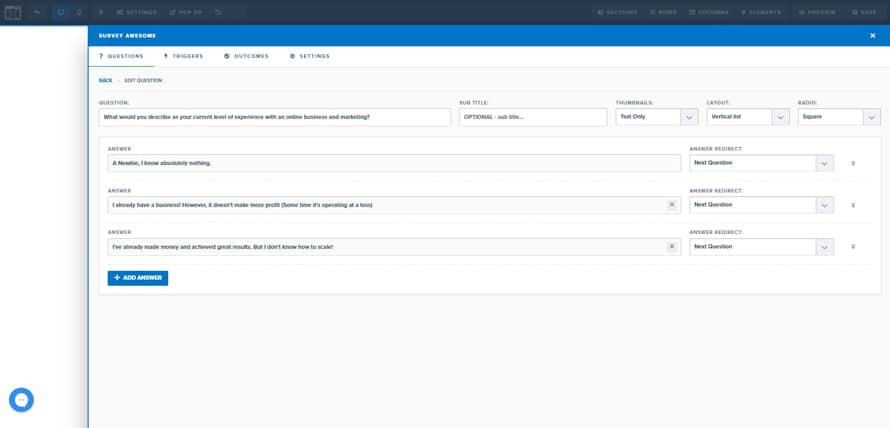Open the survey Settings tab
The height and width of the screenshot is (428, 890).
pyautogui.click(x=310, y=56)
